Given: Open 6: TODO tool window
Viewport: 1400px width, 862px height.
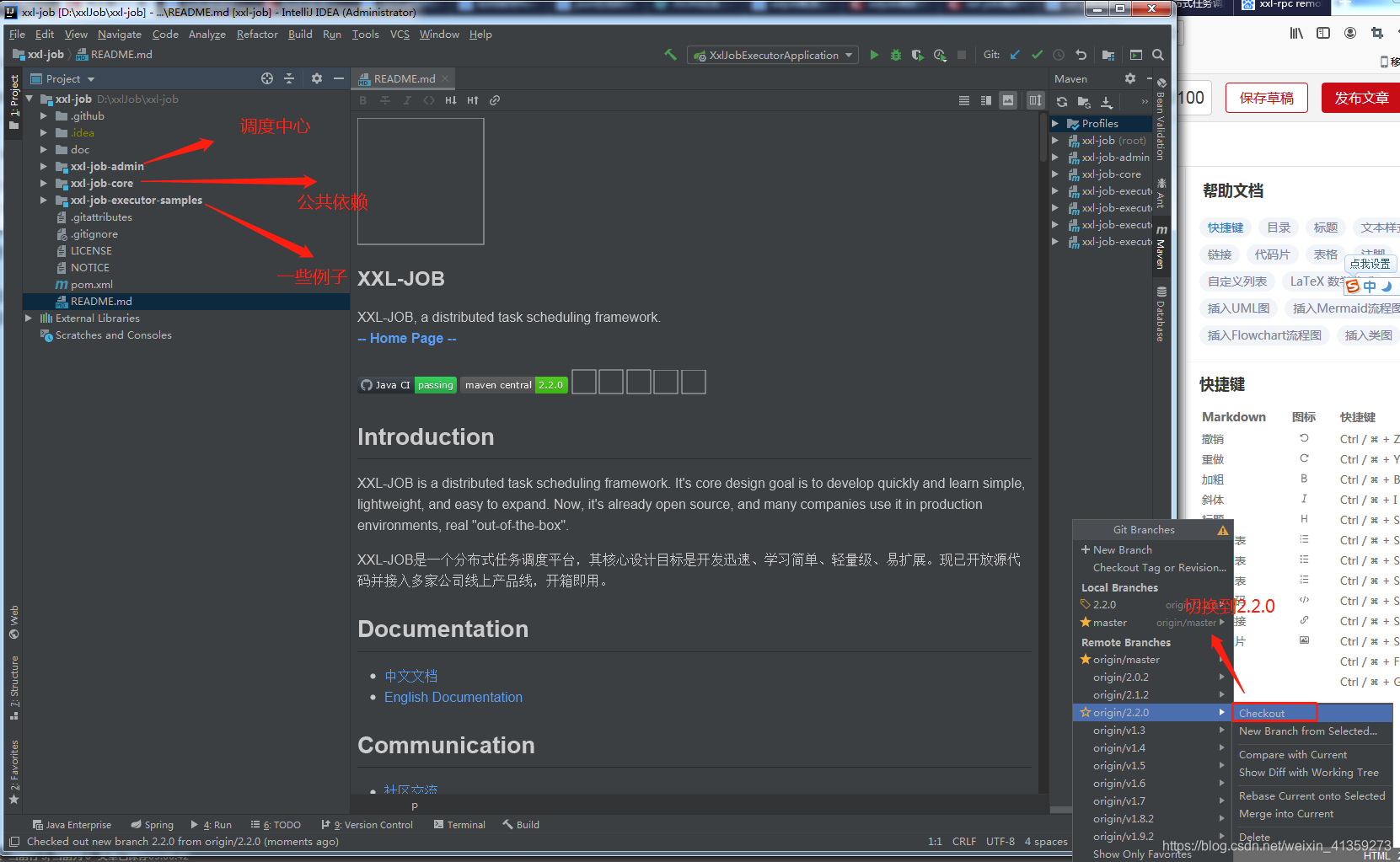Looking at the screenshot, I should click(x=276, y=825).
